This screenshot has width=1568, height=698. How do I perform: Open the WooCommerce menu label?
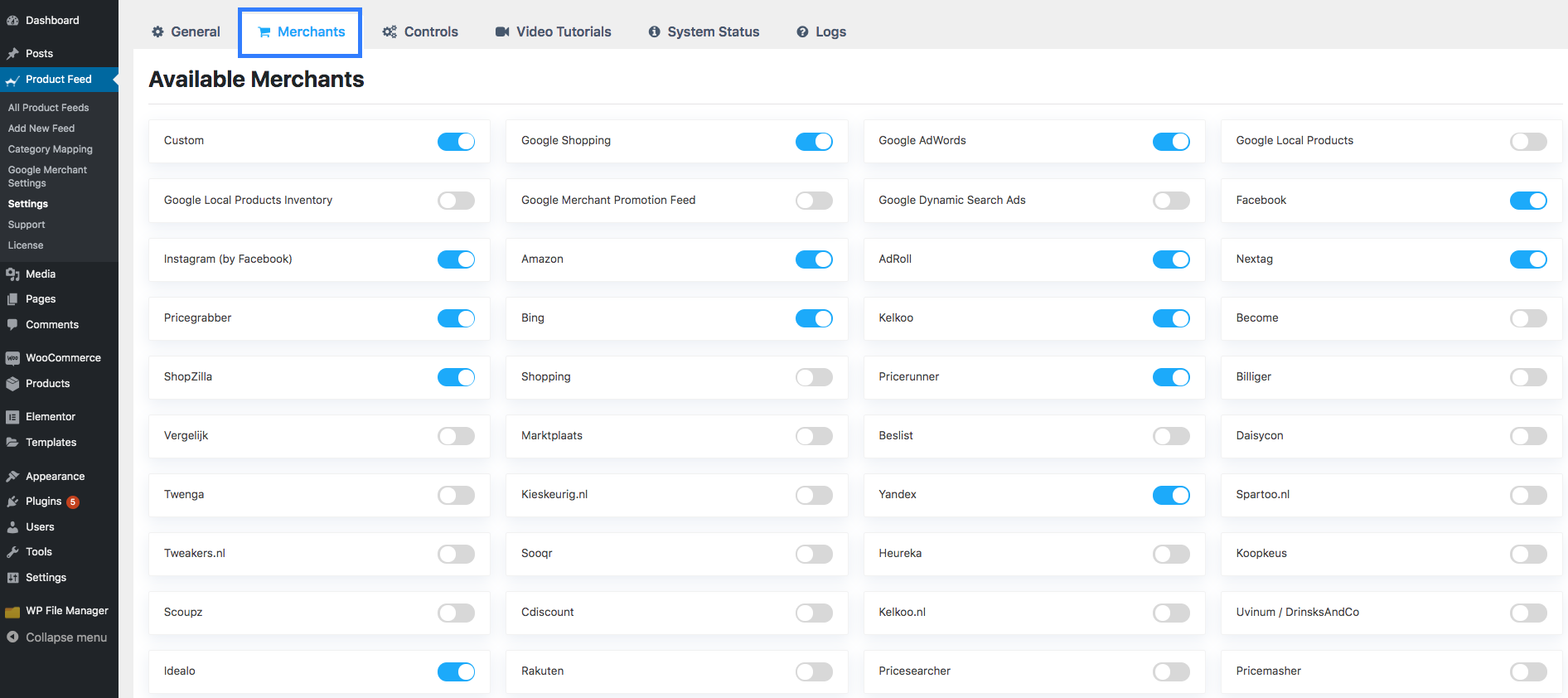point(63,357)
